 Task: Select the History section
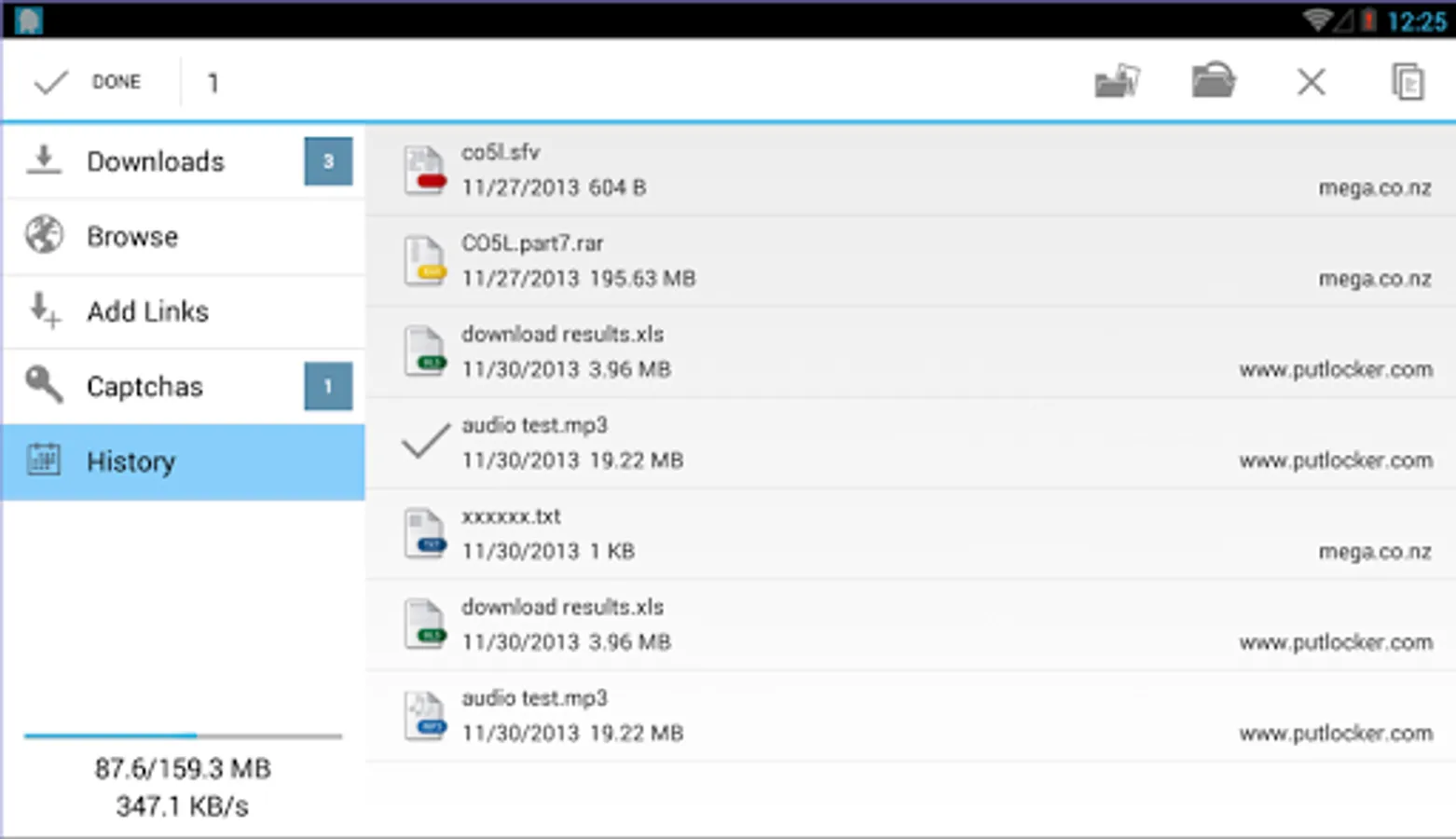184,462
